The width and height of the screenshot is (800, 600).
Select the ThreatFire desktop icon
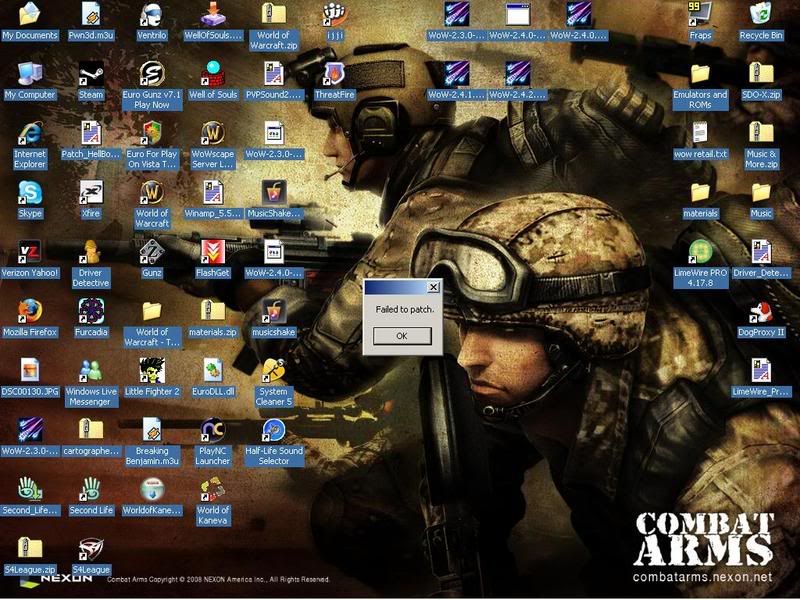click(334, 74)
